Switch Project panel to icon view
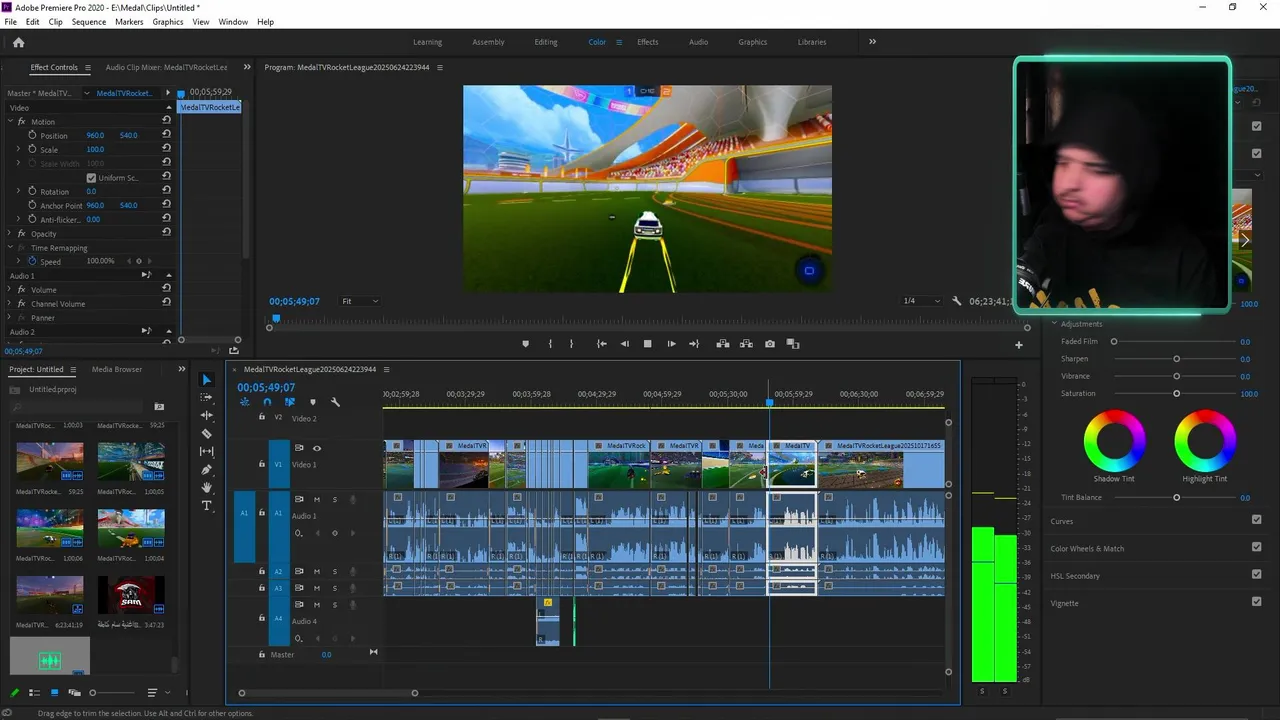Image resolution: width=1280 pixels, height=720 pixels. [x=55, y=693]
